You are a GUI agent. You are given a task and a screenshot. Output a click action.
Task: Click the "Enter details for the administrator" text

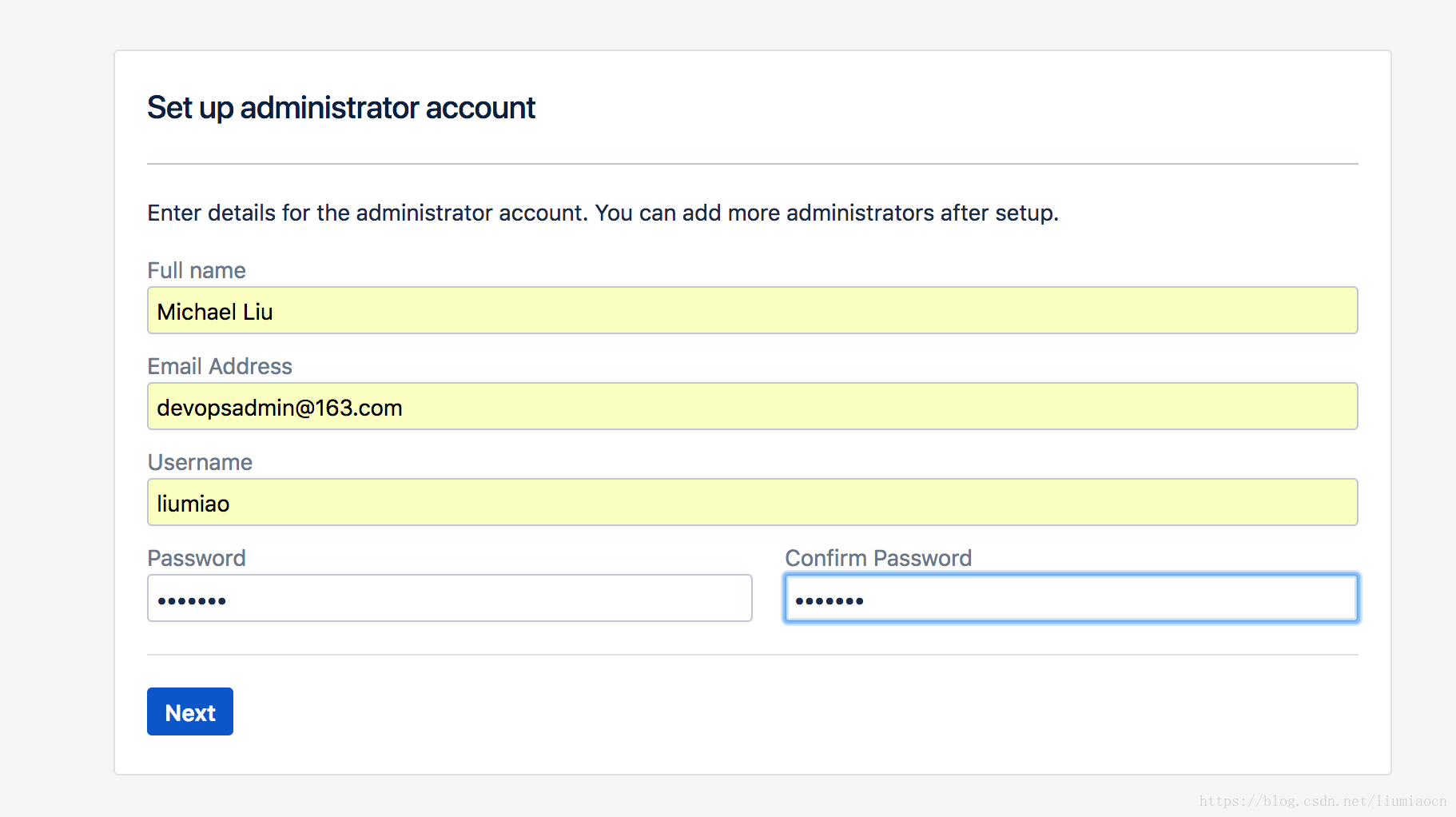(320, 213)
